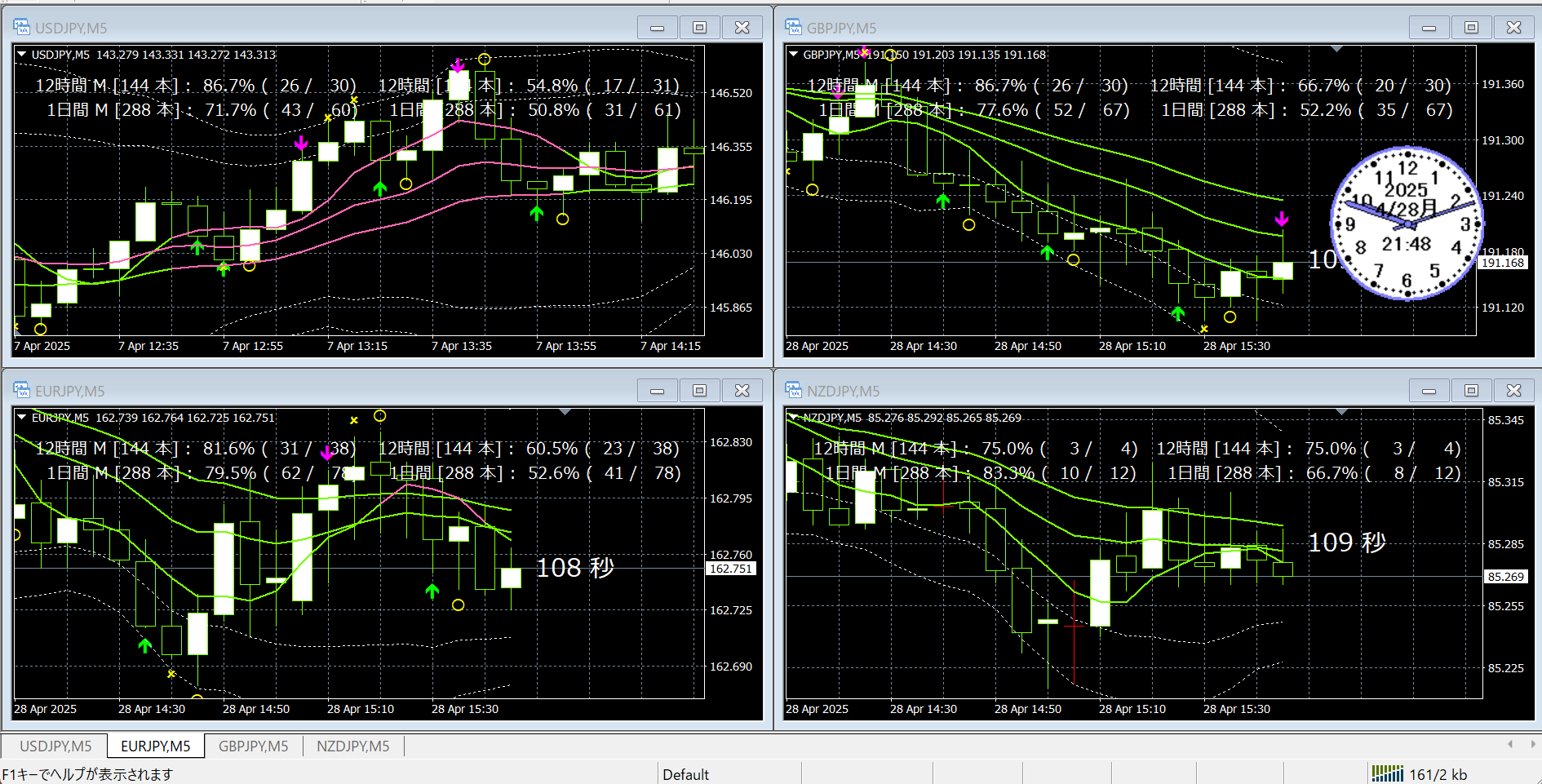
Task: Click the 146.520 price axis label
Action: pyautogui.click(x=731, y=93)
